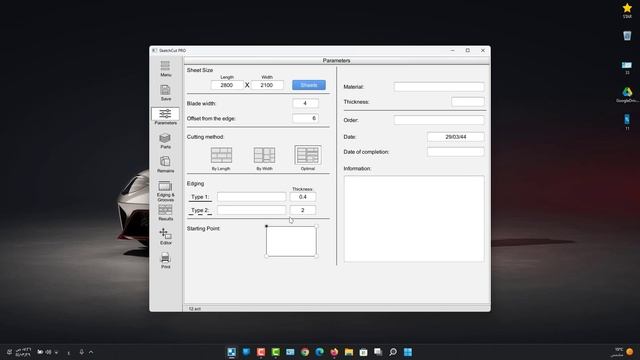Click the Blade width value field
Screen dimensions: 640x360
305,103
